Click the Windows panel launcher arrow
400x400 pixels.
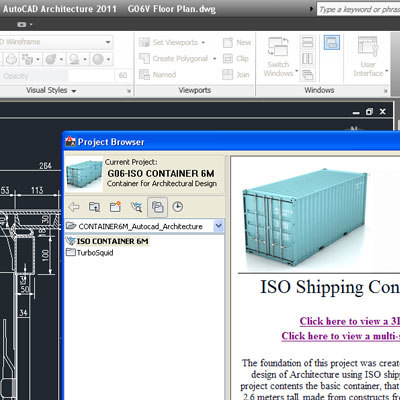click(x=386, y=91)
